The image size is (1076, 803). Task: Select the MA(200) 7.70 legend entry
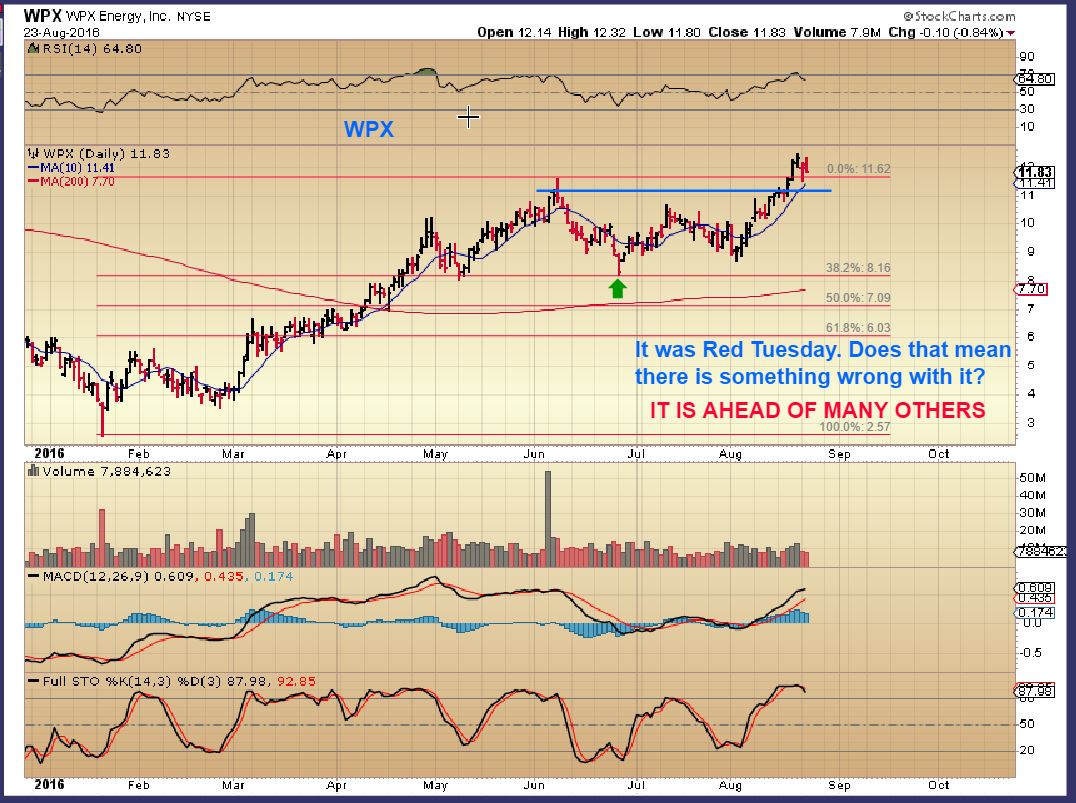coord(71,182)
